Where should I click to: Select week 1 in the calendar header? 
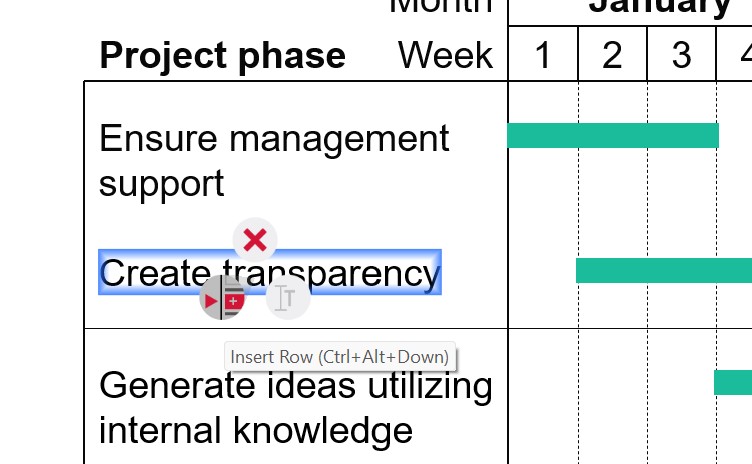[x=543, y=56]
